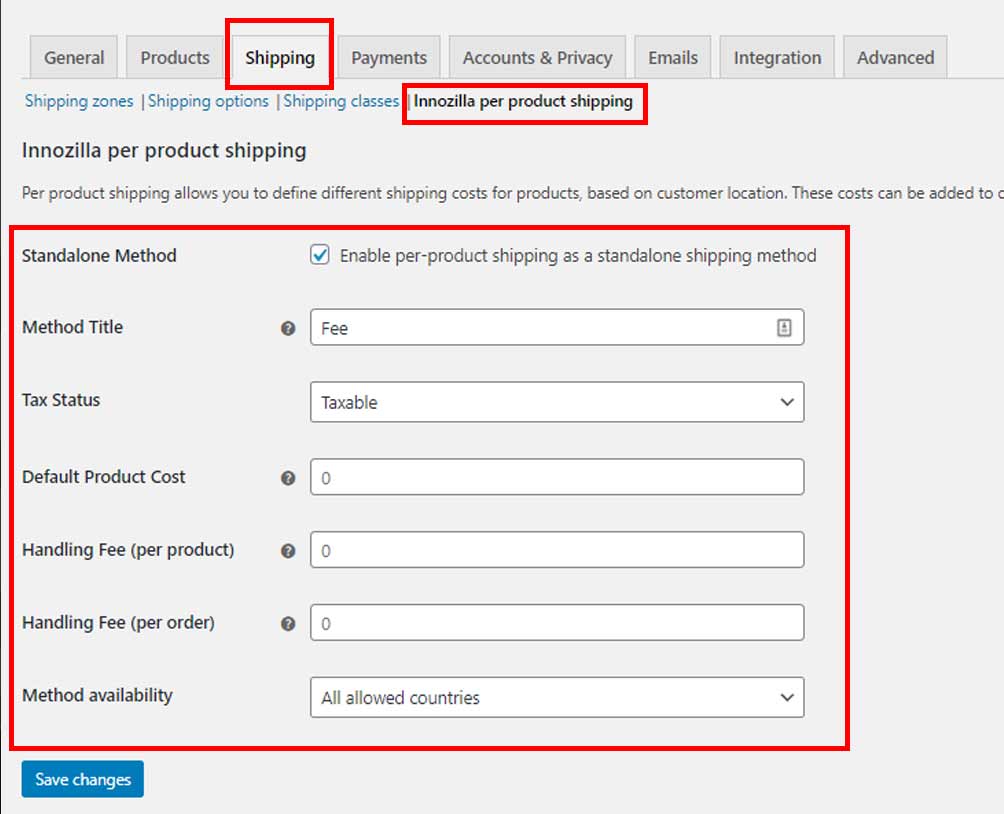Click the 'Enable per-product shipping as a standalone shipping method' label
The height and width of the screenshot is (814, 1004).
578,256
